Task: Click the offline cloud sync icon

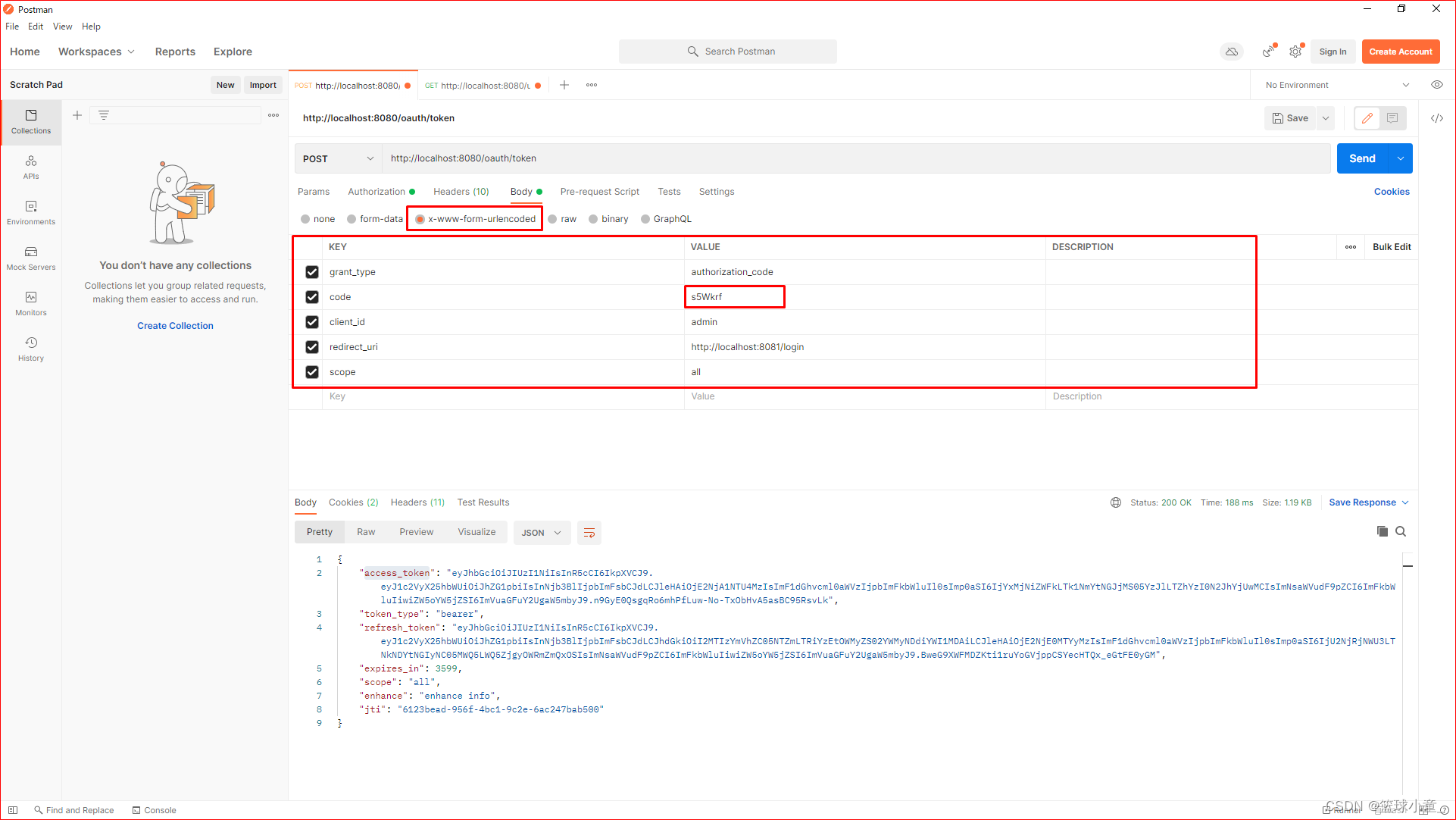Action: click(x=1232, y=52)
